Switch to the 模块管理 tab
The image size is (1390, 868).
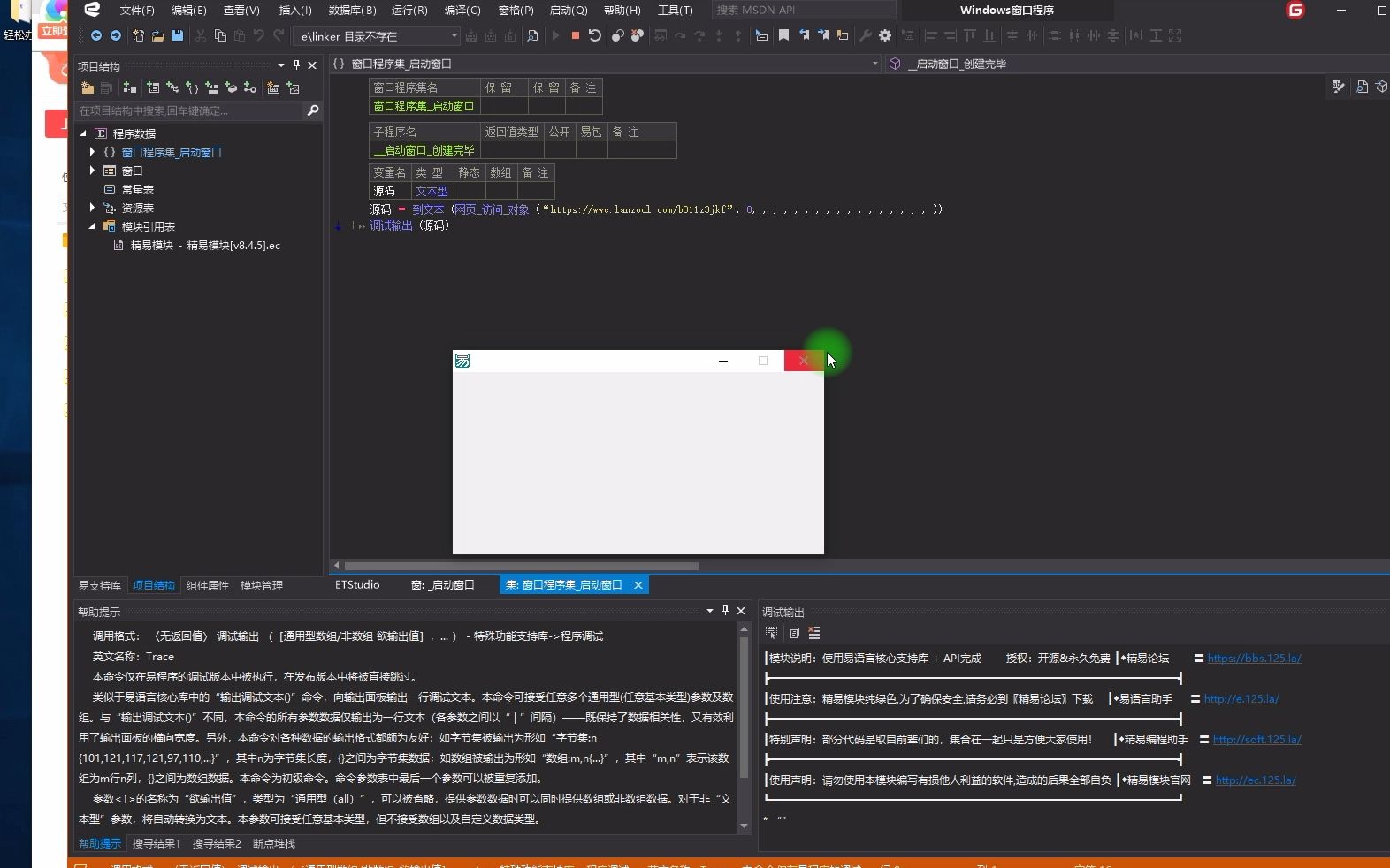(262, 586)
